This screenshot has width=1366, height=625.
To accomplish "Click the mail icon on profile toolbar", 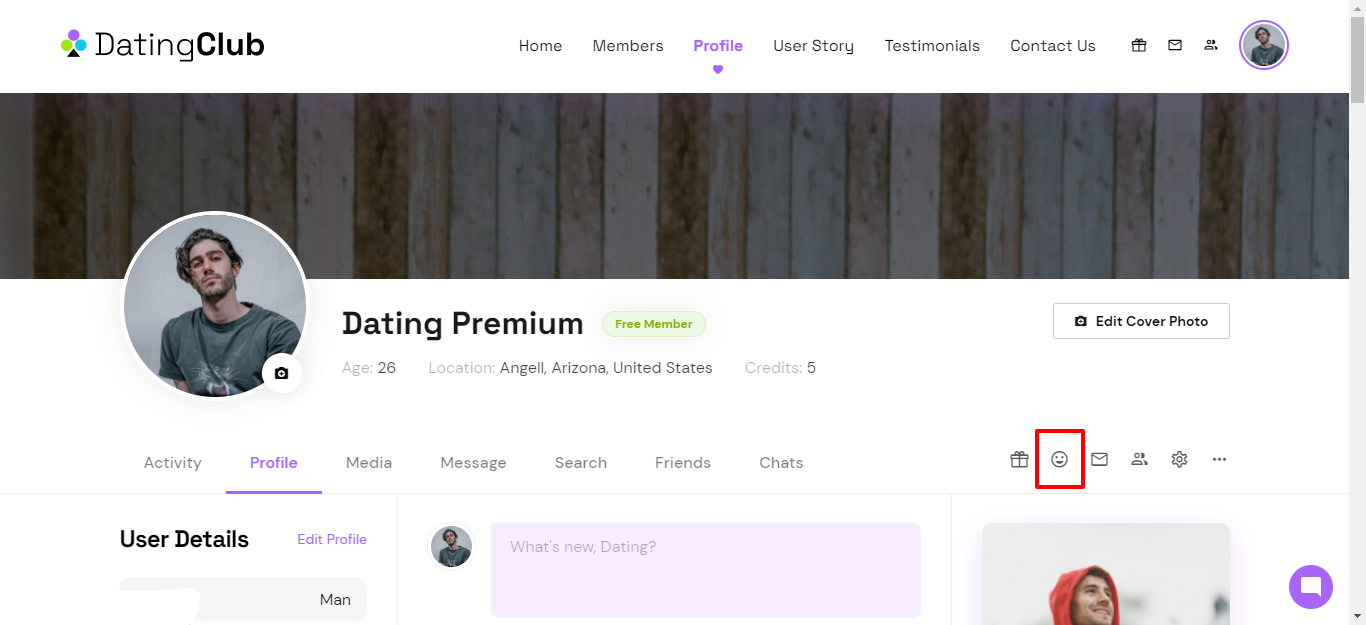I will point(1100,459).
